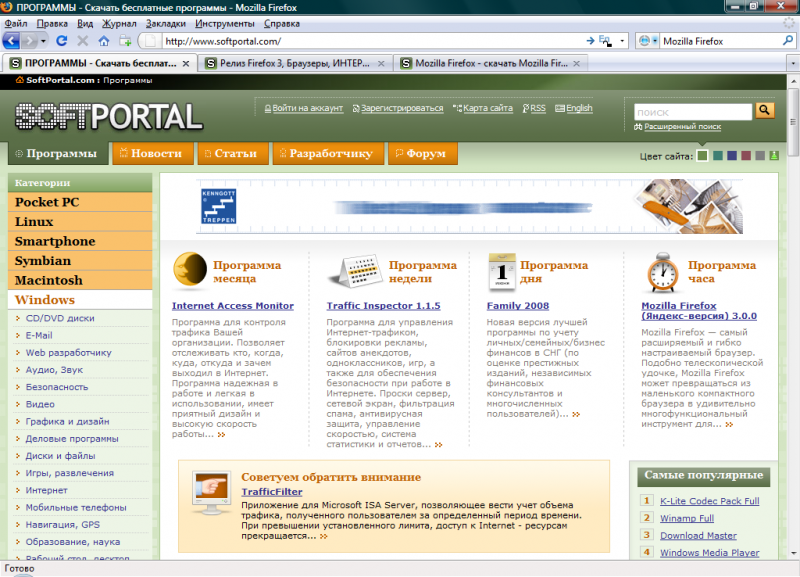
Task: Click the alarm clock icon for Программа часа
Action: coord(662,272)
